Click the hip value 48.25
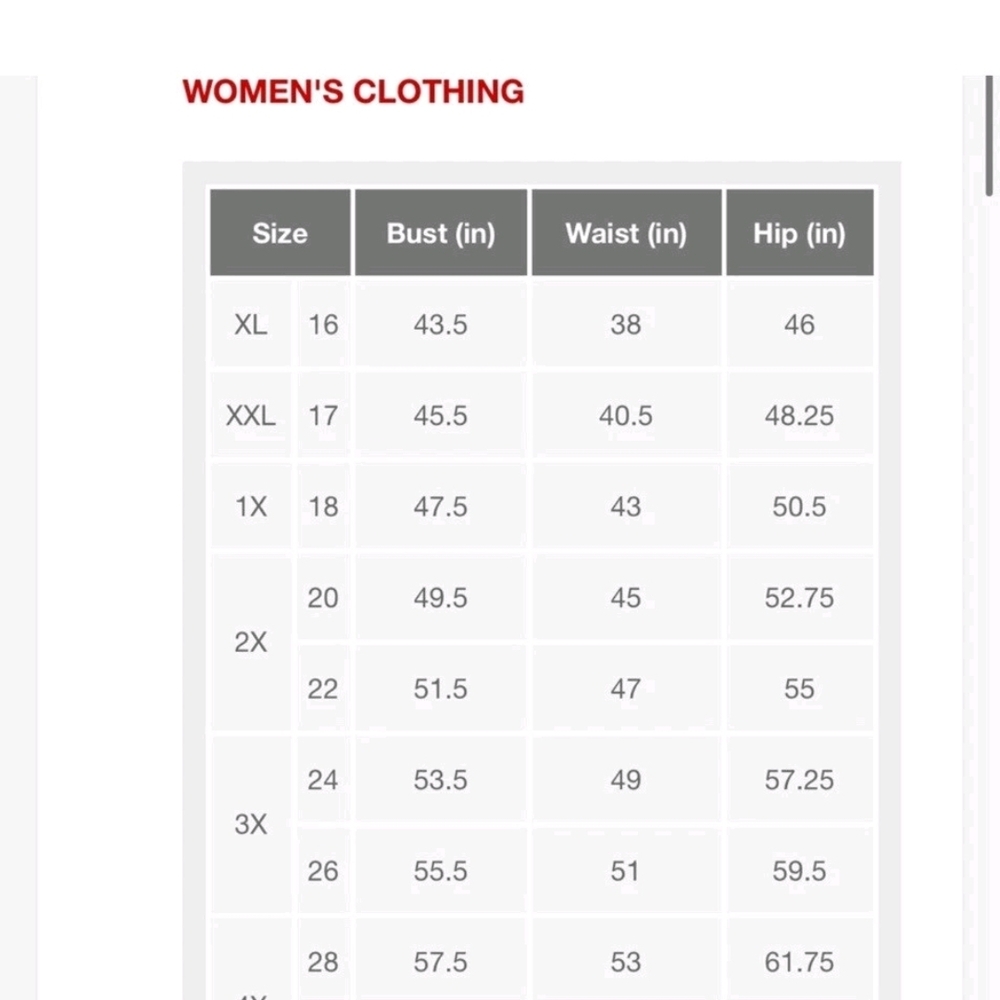 tap(800, 415)
